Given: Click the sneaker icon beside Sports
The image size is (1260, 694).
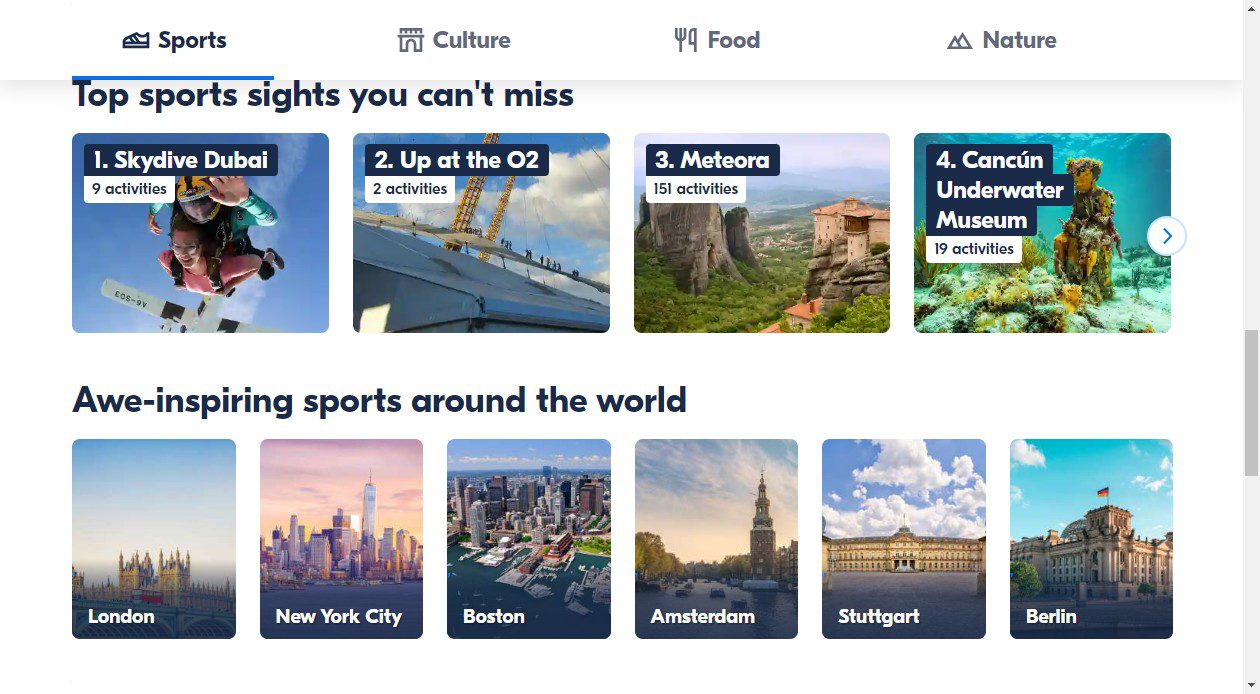Looking at the screenshot, I should coord(136,41).
